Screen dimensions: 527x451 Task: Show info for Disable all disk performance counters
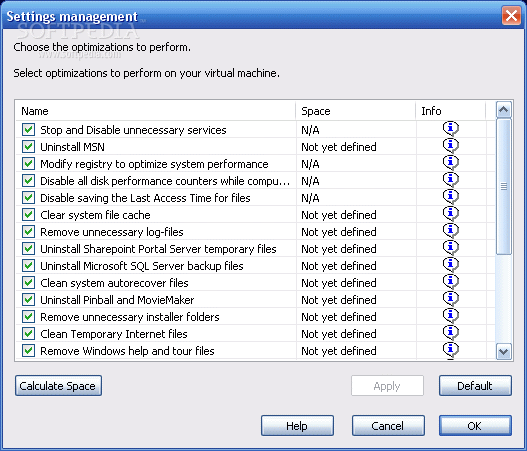(x=450, y=180)
